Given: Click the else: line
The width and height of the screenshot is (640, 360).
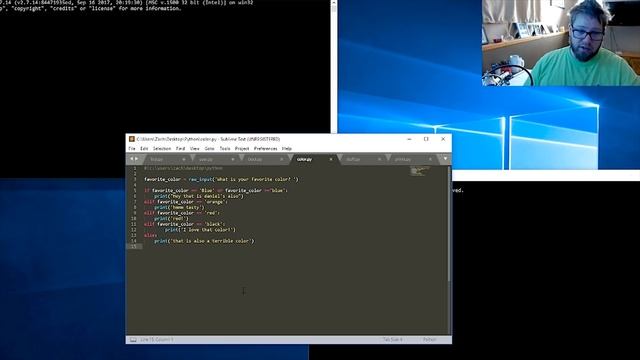Looking at the screenshot, I should coord(151,236).
